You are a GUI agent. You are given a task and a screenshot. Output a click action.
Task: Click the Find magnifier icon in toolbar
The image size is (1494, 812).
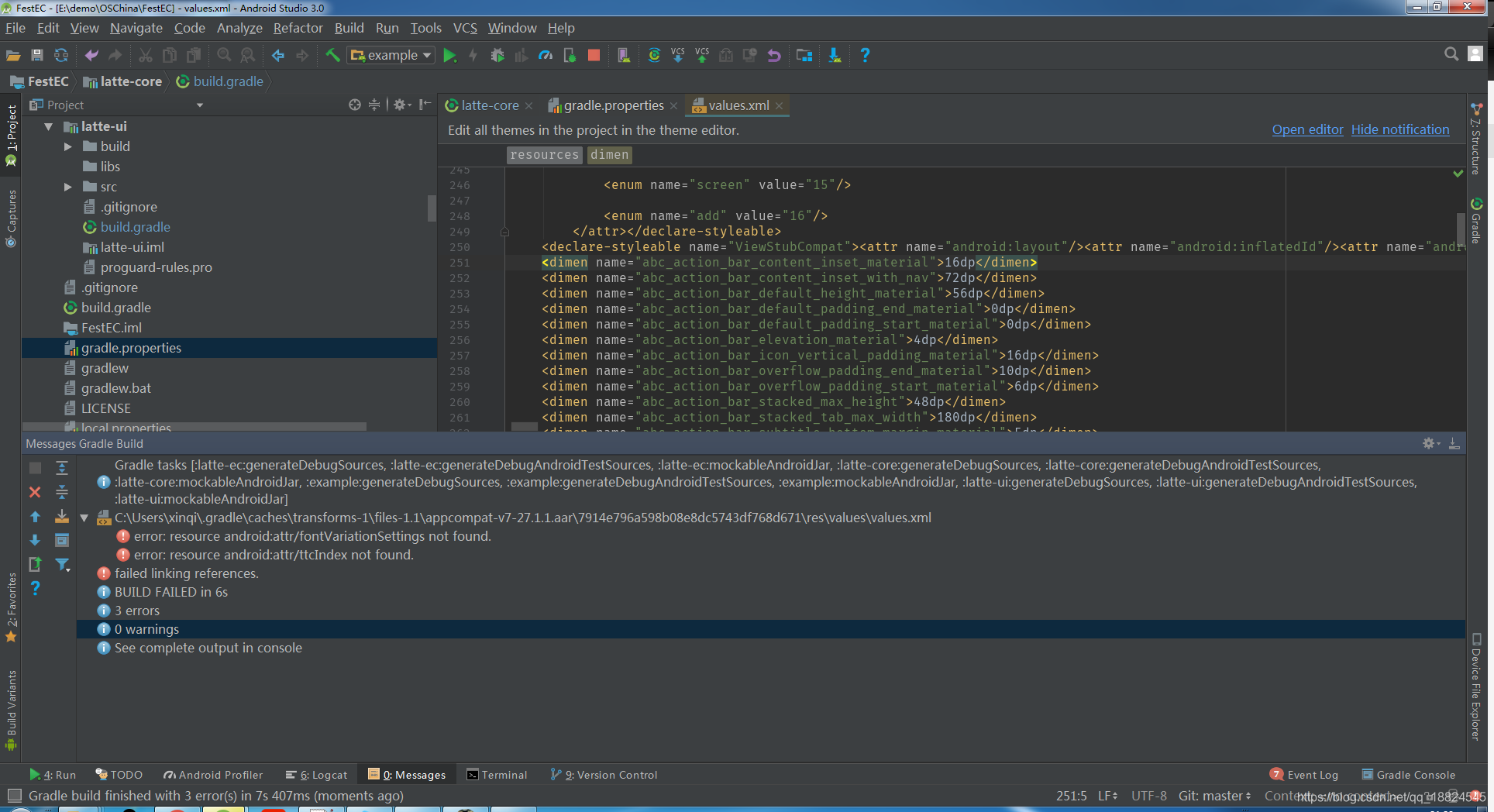(224, 55)
